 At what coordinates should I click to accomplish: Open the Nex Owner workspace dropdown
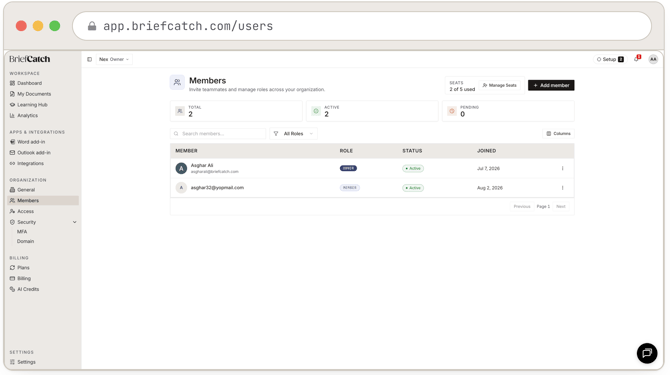point(114,59)
